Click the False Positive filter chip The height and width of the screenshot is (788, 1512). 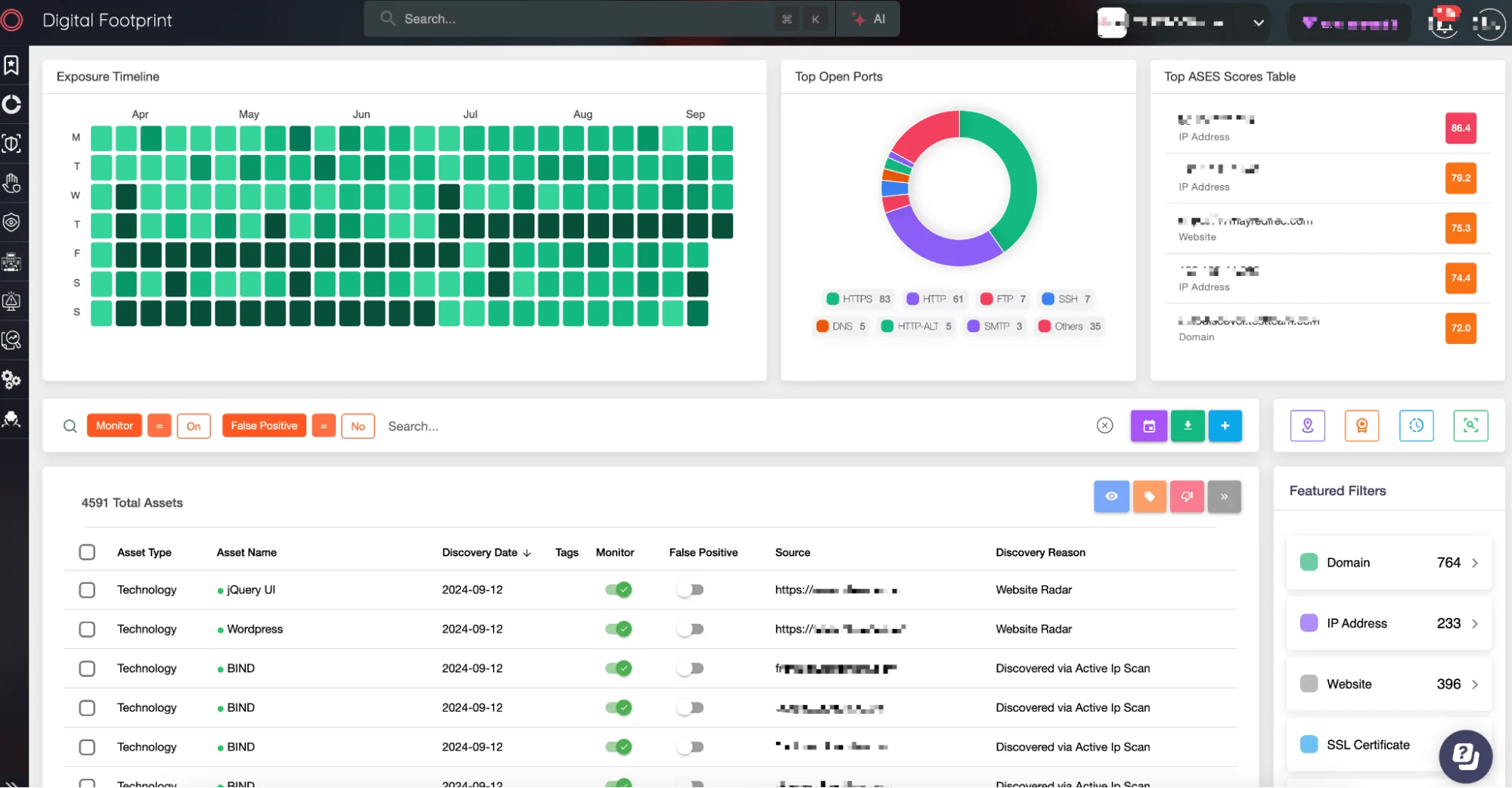[264, 426]
